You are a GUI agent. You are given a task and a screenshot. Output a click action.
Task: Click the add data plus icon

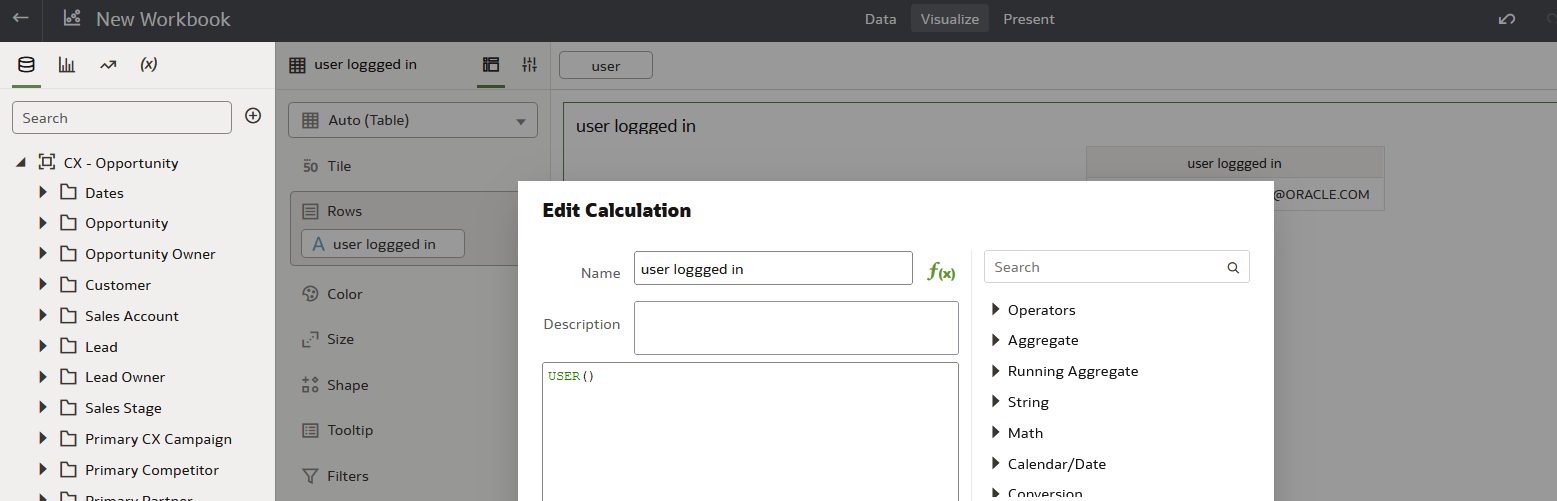point(253,116)
